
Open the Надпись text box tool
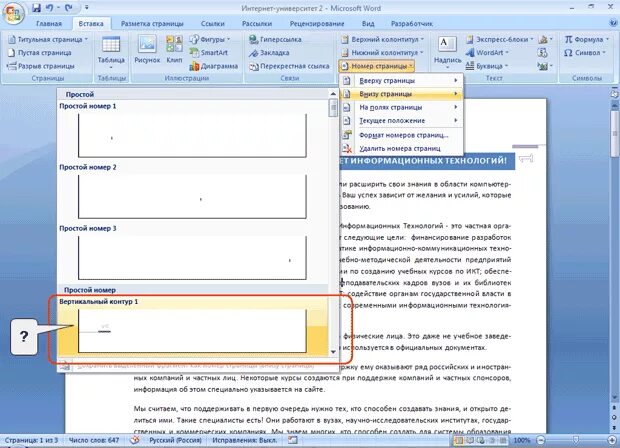pos(448,52)
